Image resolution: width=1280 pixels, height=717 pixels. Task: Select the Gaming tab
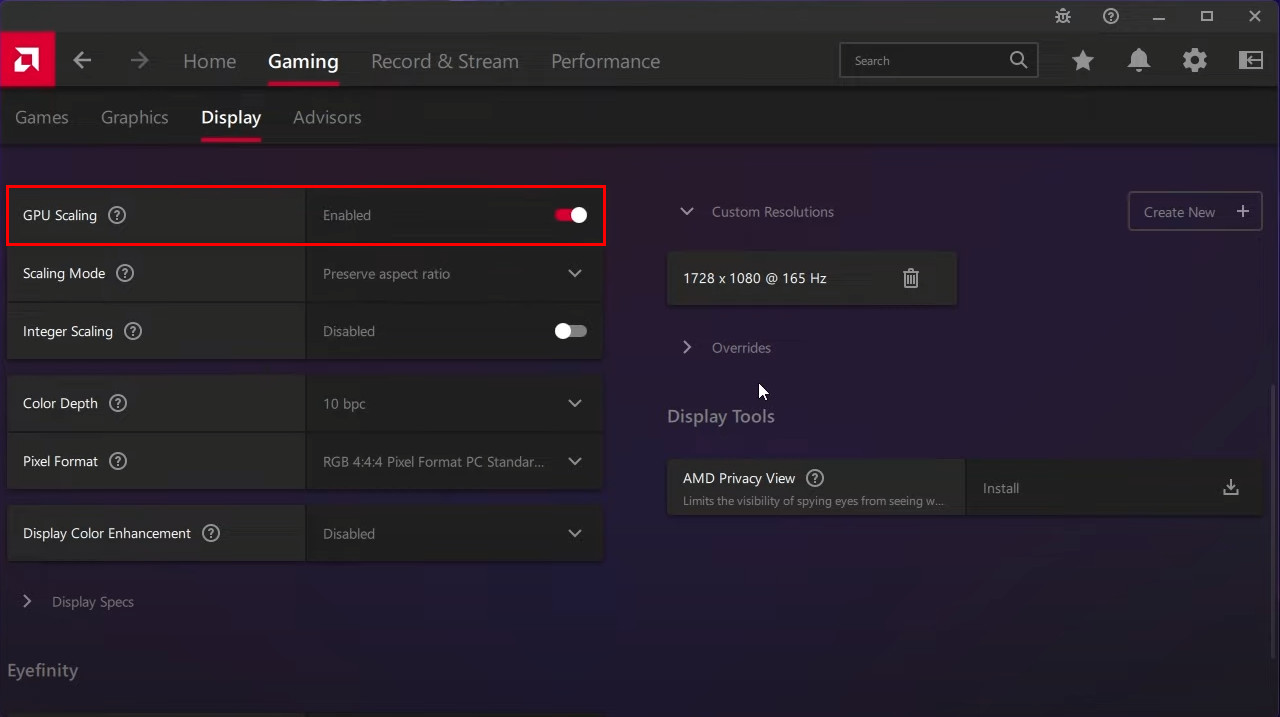(x=303, y=61)
